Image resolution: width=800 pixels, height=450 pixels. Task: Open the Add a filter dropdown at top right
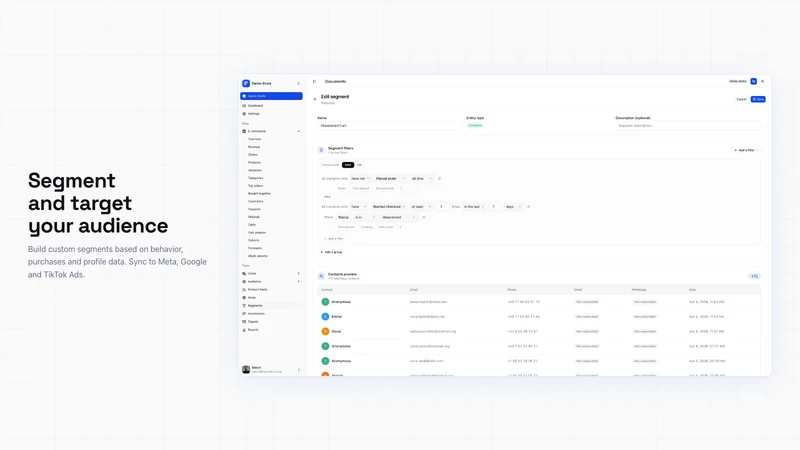746,151
